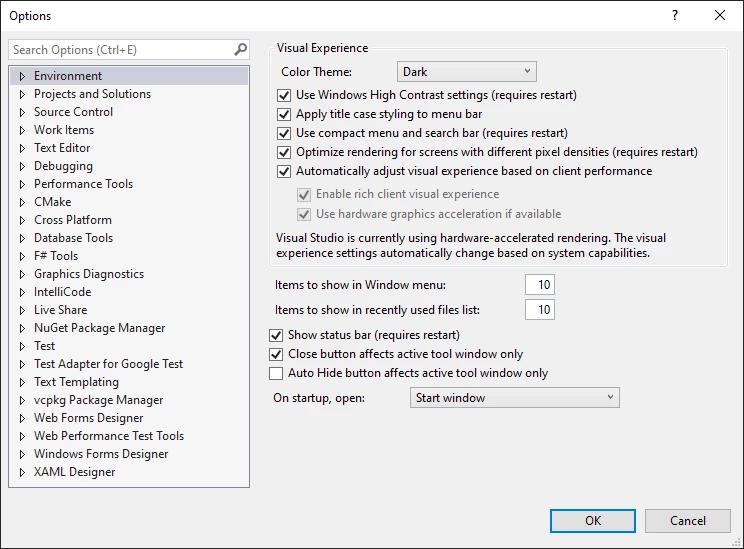Close the Options dialog
The image size is (744, 549).
[719, 15]
